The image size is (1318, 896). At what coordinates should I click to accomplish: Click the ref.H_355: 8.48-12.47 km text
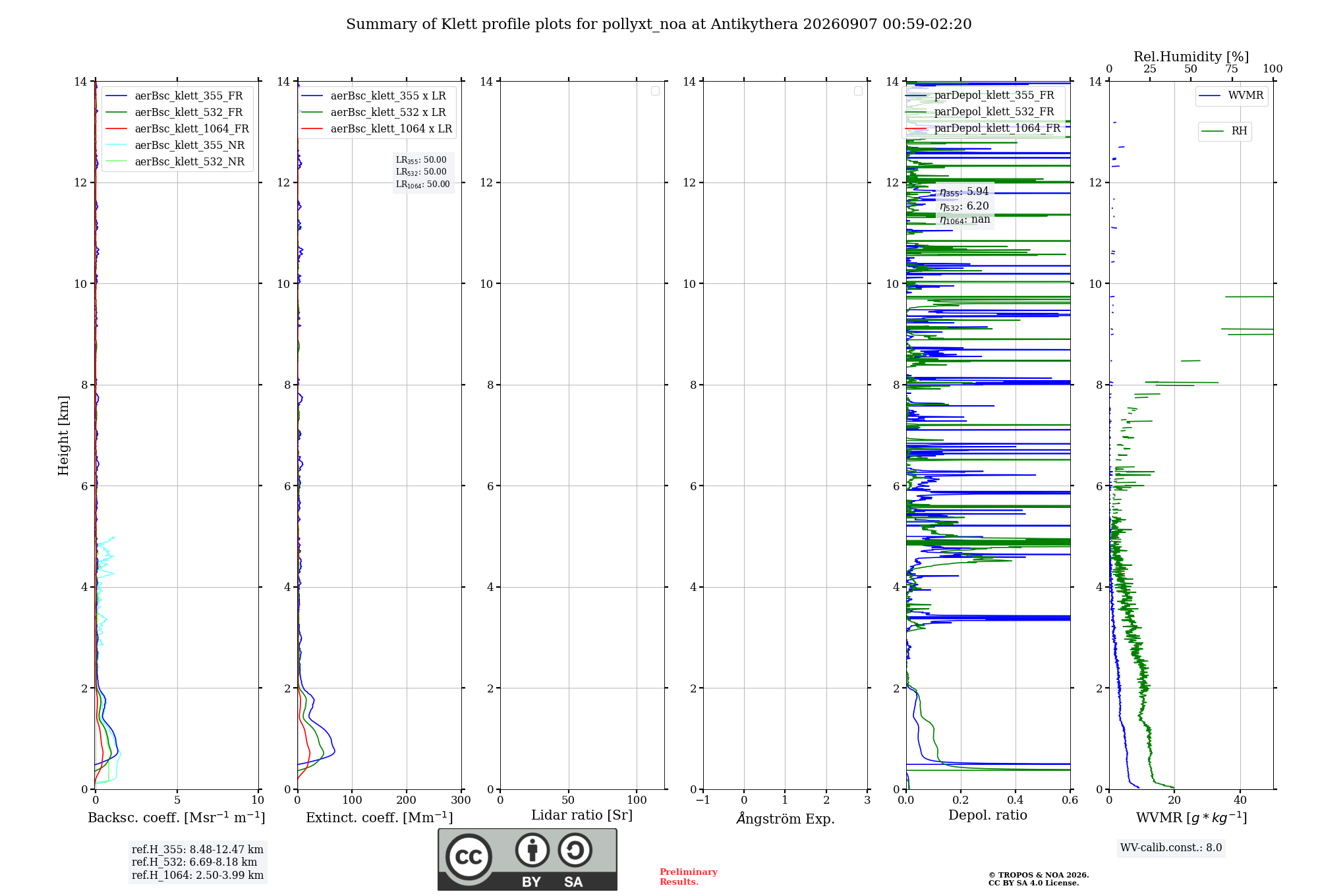click(x=198, y=850)
